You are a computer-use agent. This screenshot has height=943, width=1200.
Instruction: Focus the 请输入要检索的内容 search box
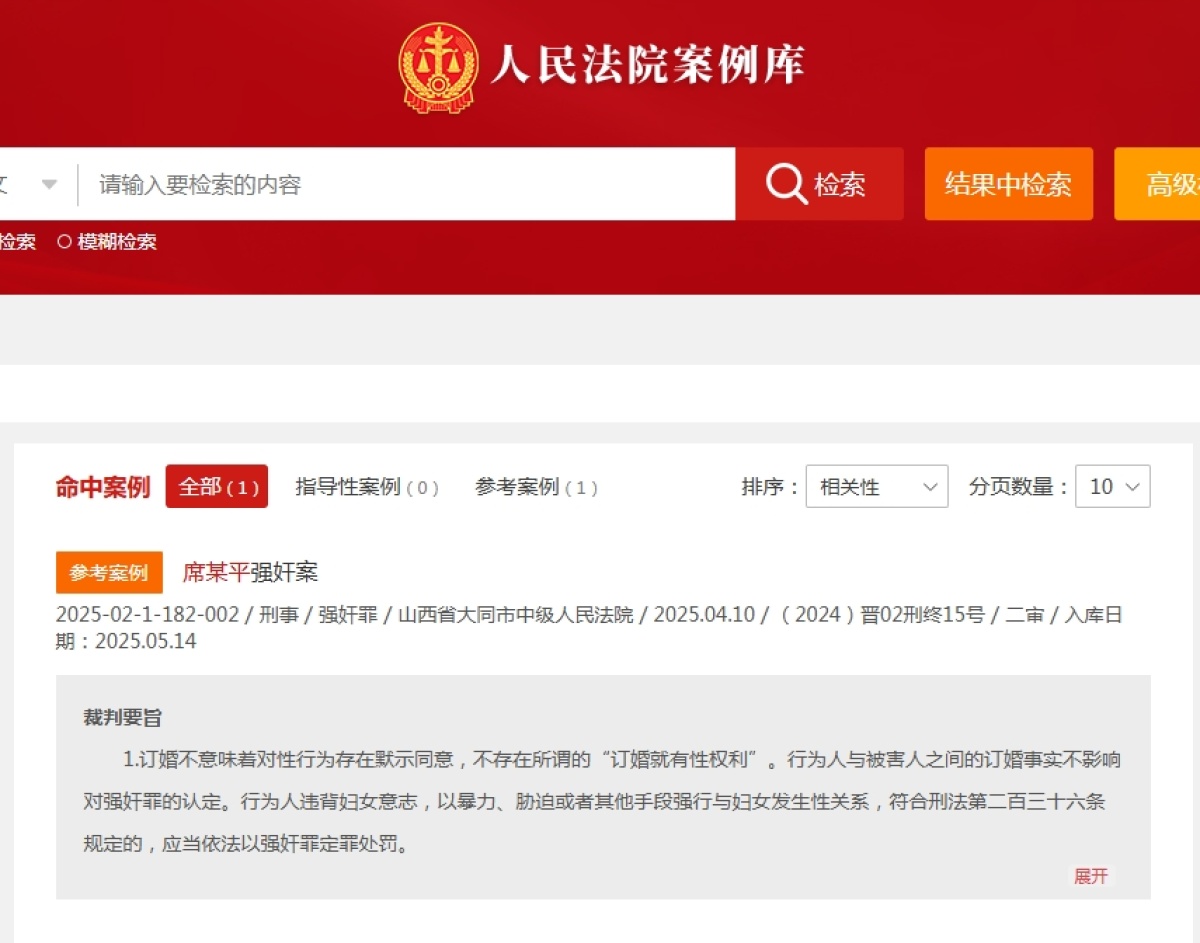point(405,184)
